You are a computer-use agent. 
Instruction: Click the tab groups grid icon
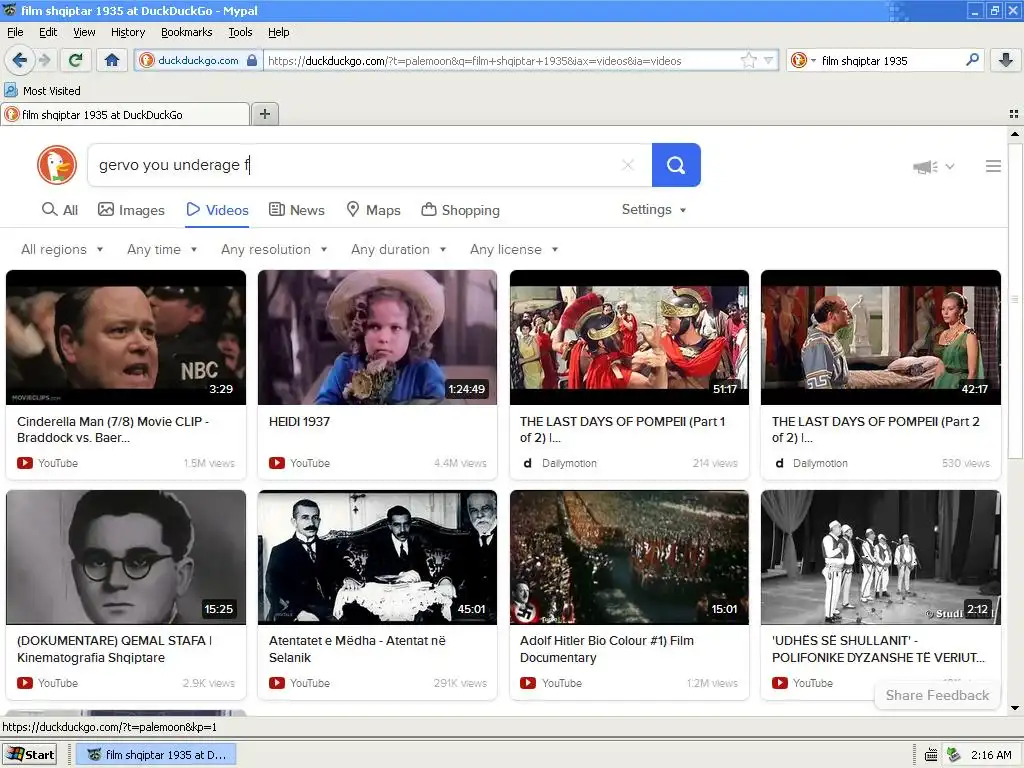(1014, 114)
